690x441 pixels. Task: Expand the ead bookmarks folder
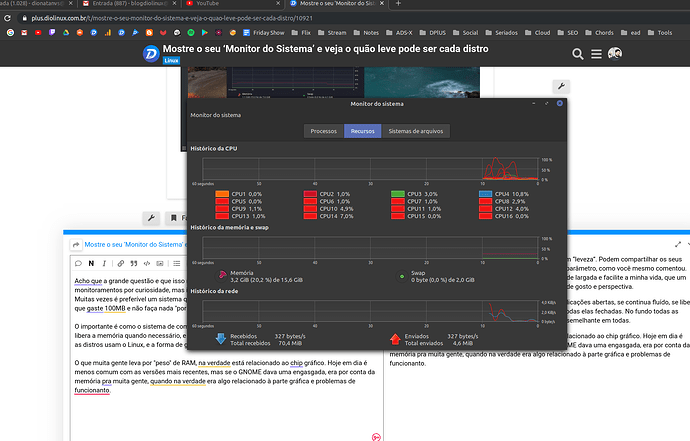point(631,33)
